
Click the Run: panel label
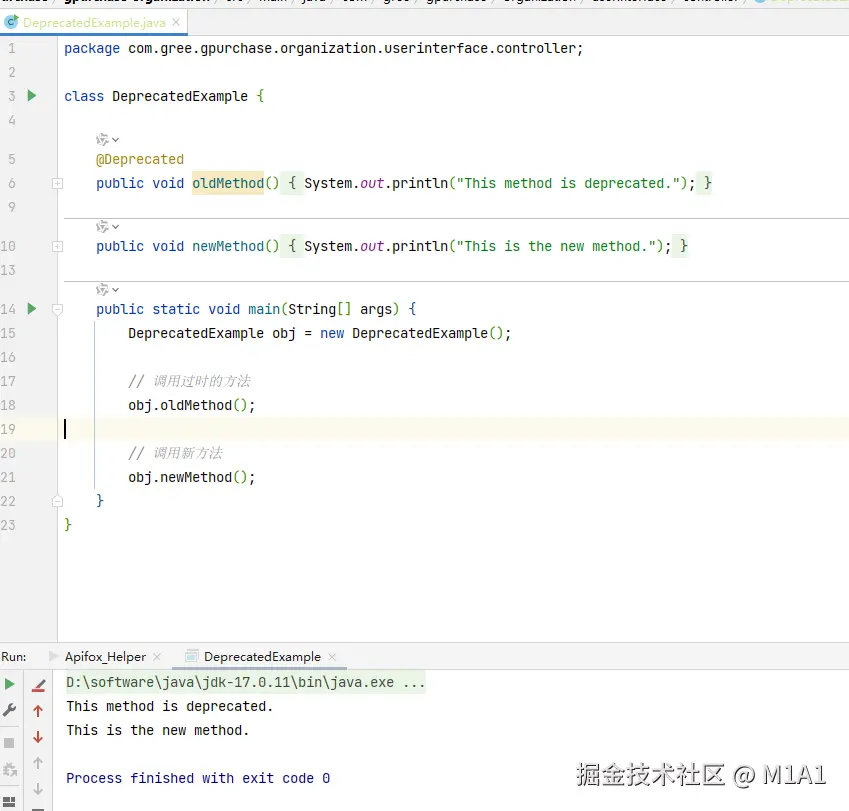point(14,657)
